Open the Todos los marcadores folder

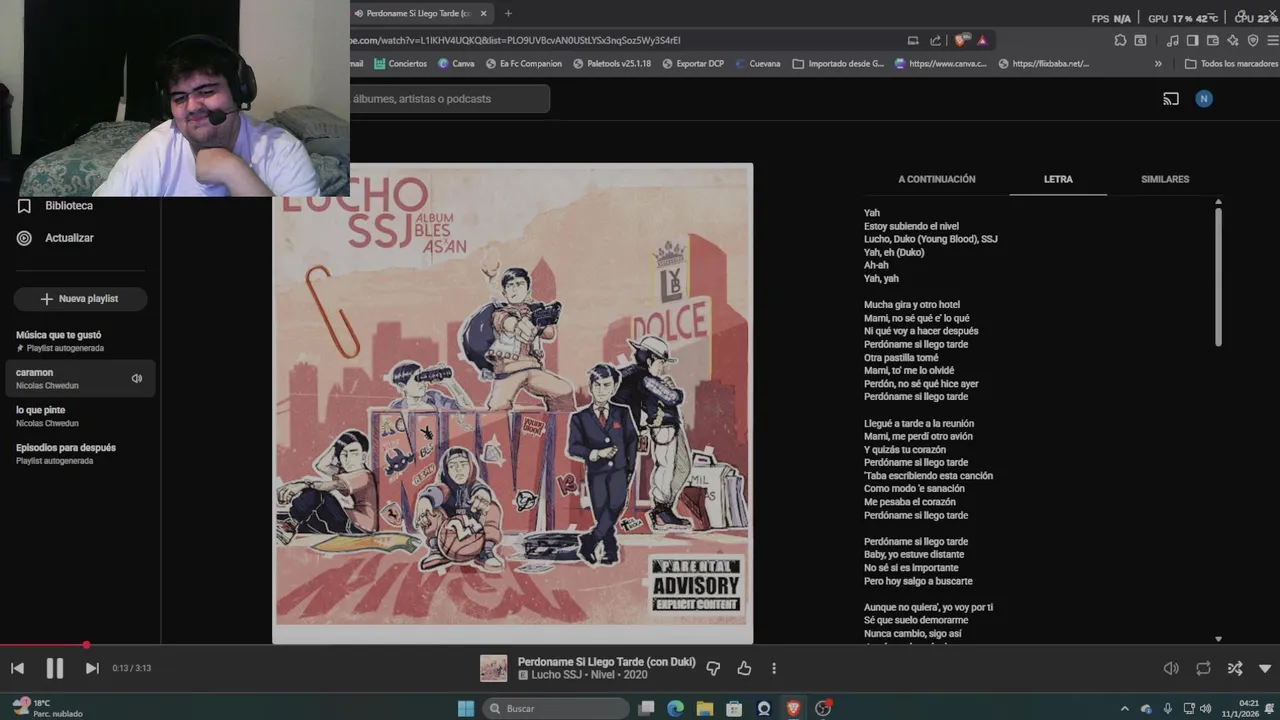click(1231, 64)
